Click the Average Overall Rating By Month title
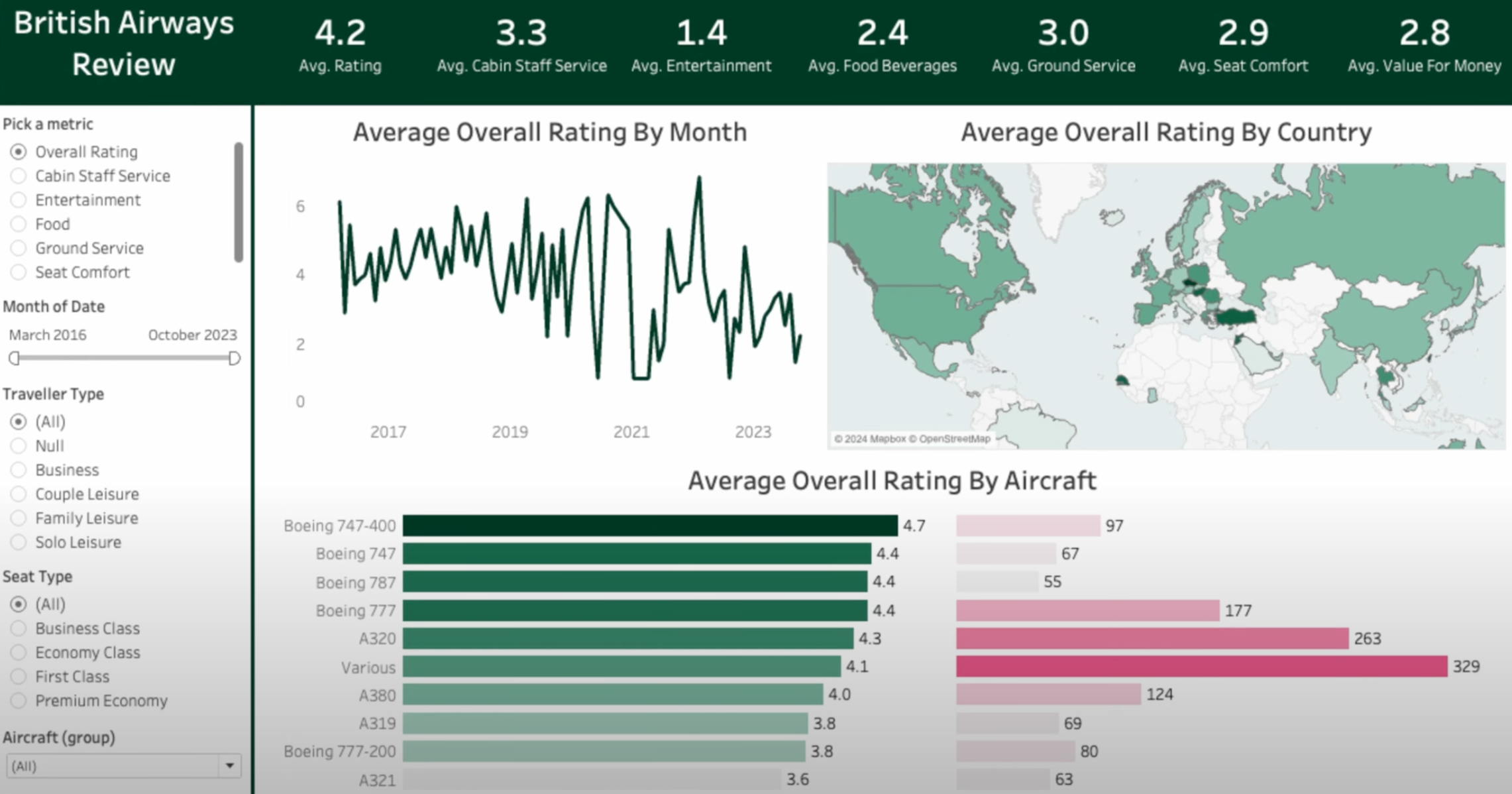This screenshot has height=794, width=1512. click(550, 133)
